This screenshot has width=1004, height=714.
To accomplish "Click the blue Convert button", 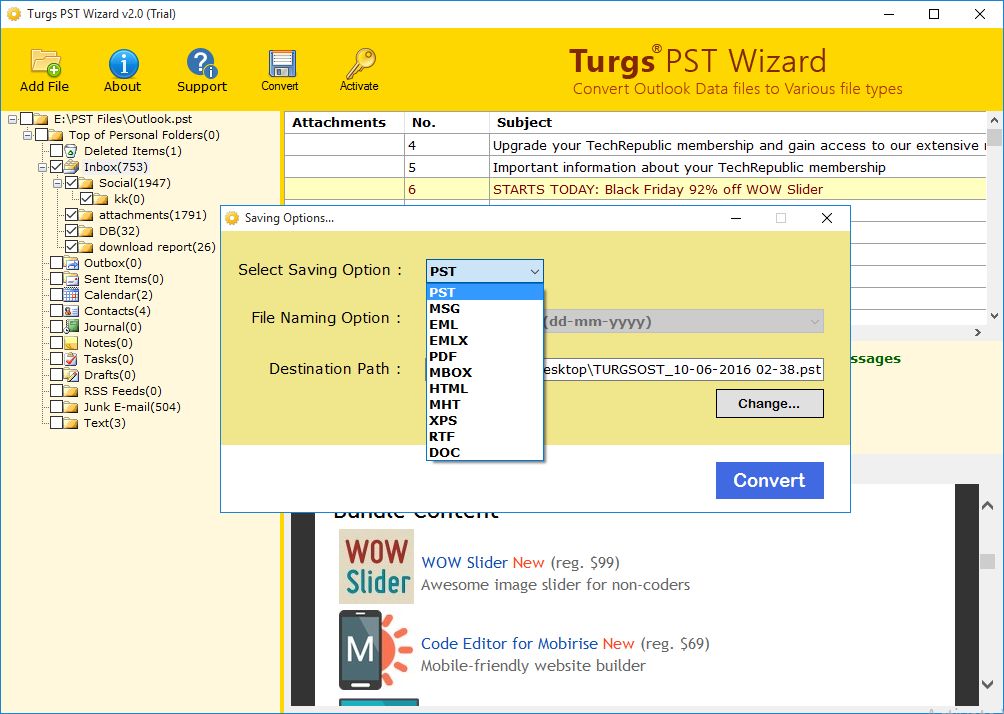I will [770, 480].
